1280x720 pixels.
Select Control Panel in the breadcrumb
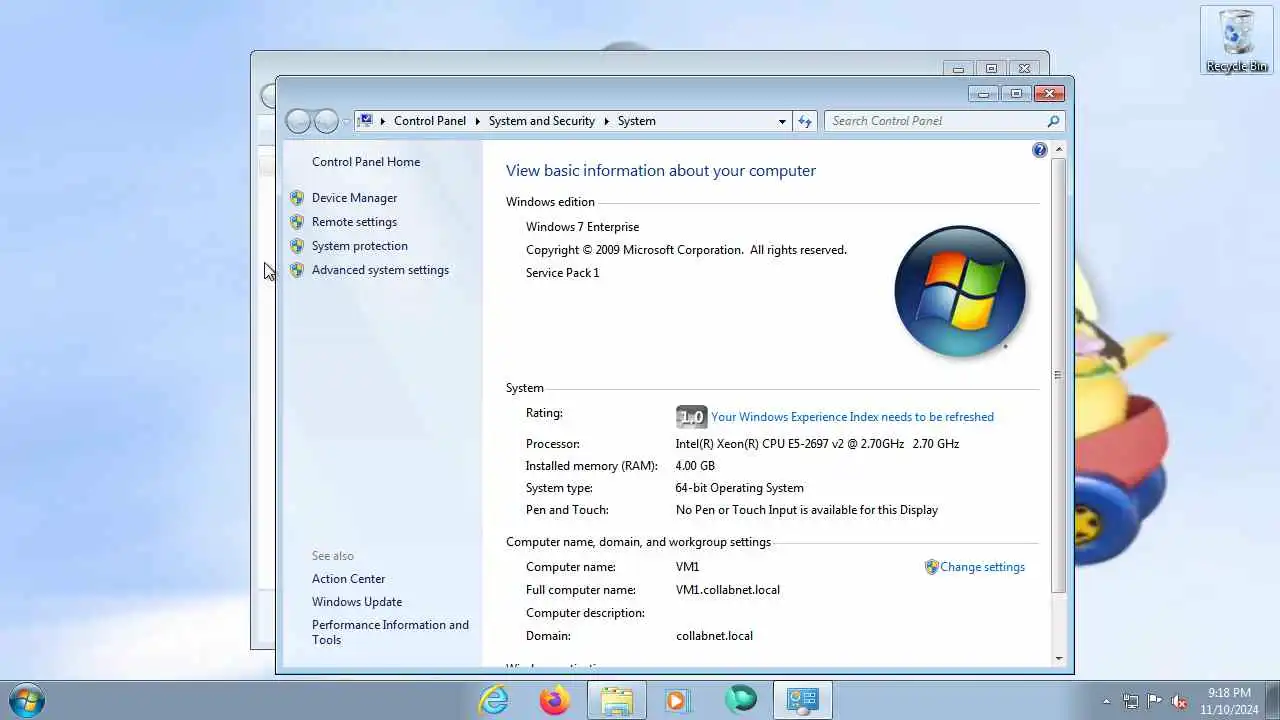(430, 121)
